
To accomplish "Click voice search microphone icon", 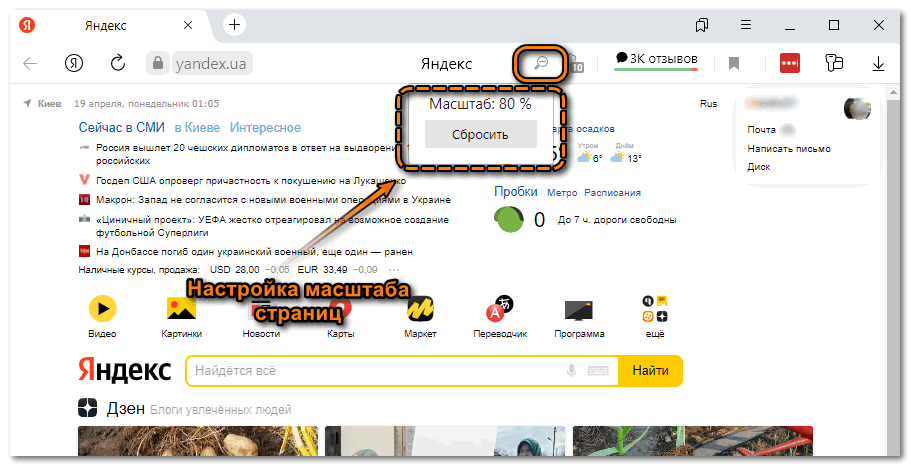I will point(572,371).
